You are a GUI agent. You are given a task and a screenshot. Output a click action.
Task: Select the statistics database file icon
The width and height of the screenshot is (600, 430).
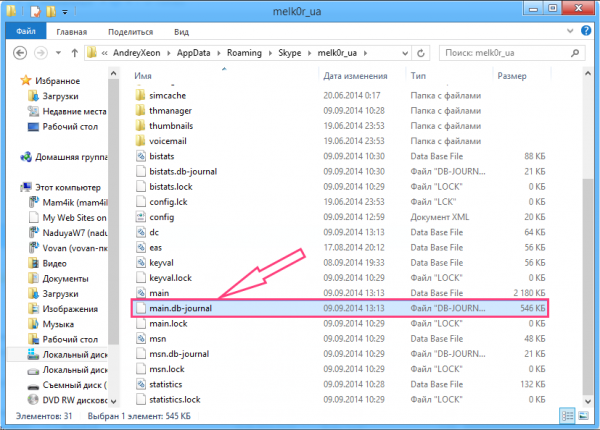[141, 384]
